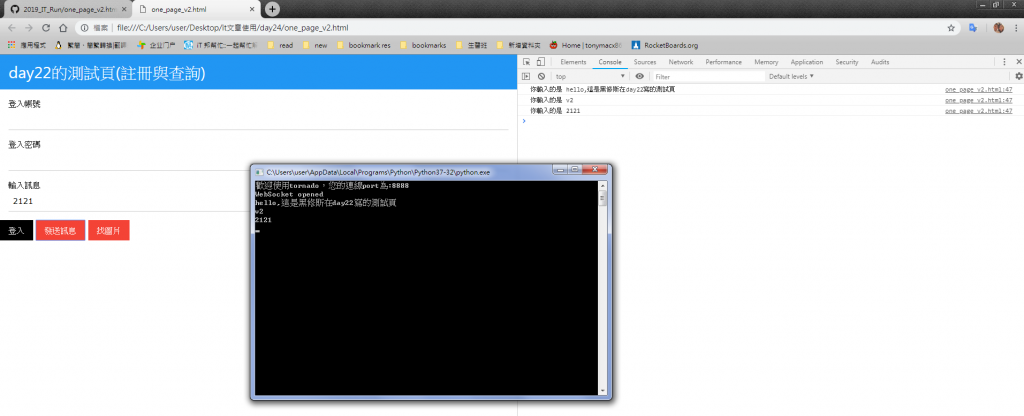Screen dimensions: 1024x416
Task: Open the 'new' bookmark folder
Action: pyautogui.click(x=315, y=46)
